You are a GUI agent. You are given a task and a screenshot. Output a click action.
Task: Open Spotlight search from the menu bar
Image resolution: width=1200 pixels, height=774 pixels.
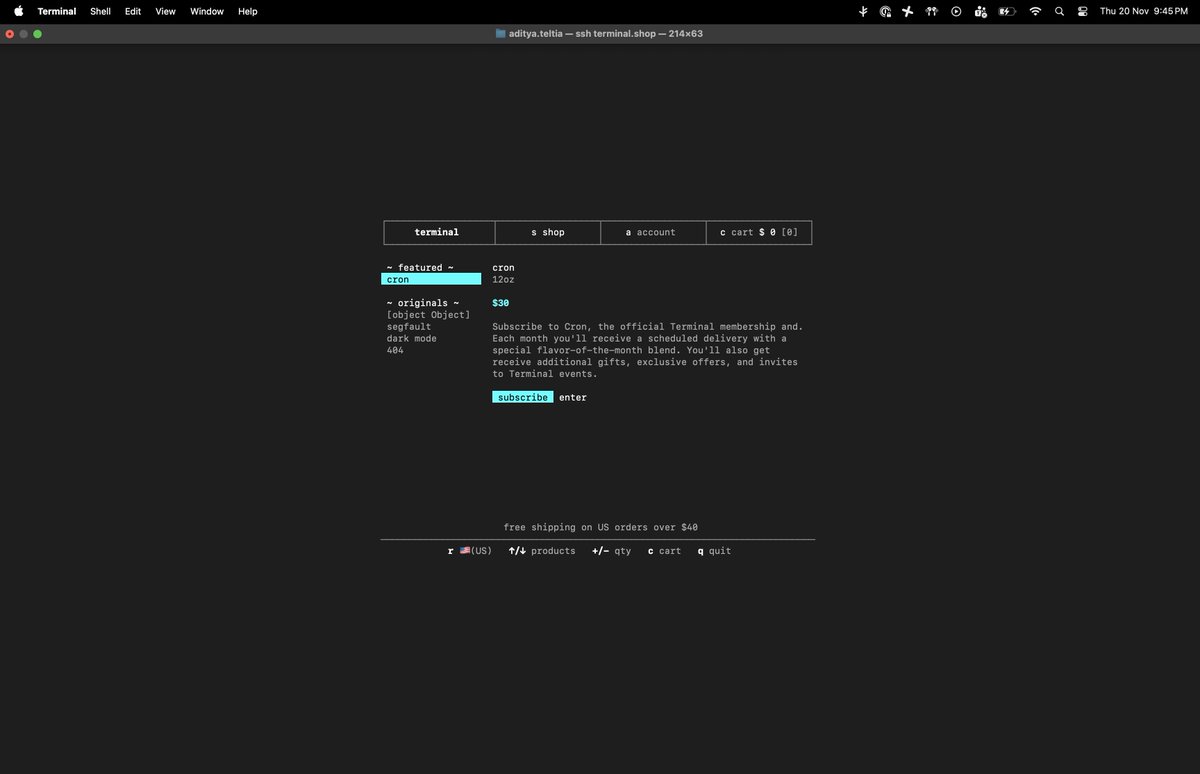[1059, 11]
